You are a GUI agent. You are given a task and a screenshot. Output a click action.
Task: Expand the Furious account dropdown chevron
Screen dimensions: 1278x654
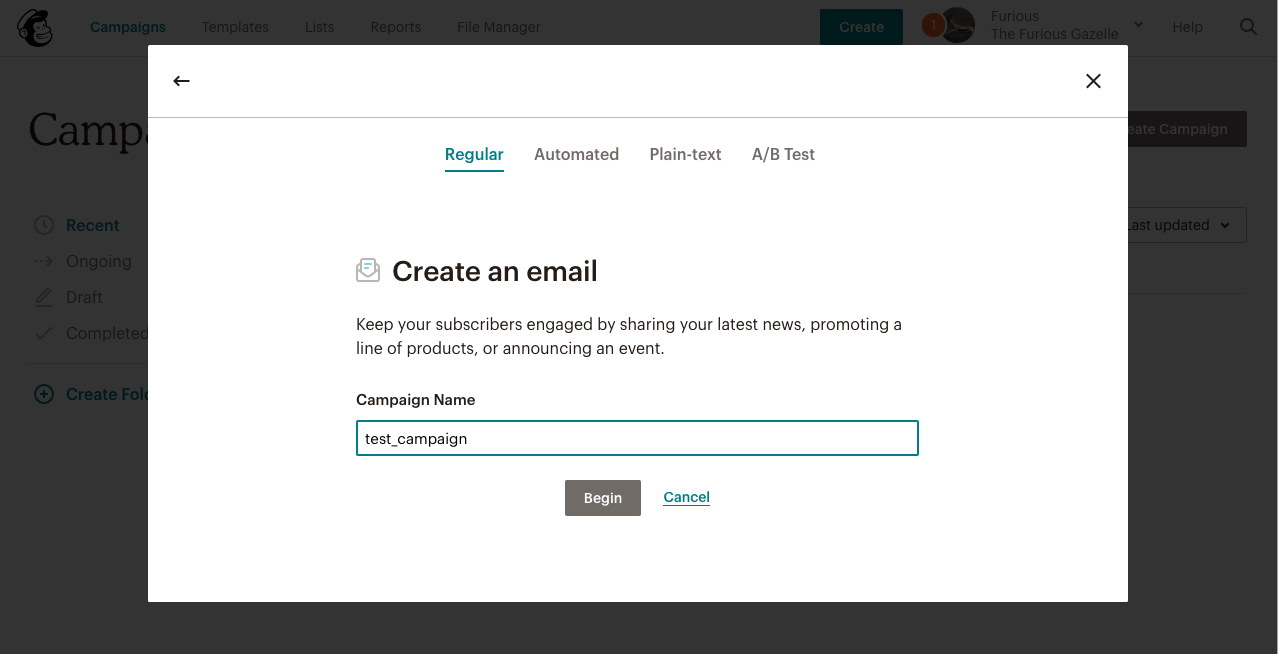[x=1138, y=25]
